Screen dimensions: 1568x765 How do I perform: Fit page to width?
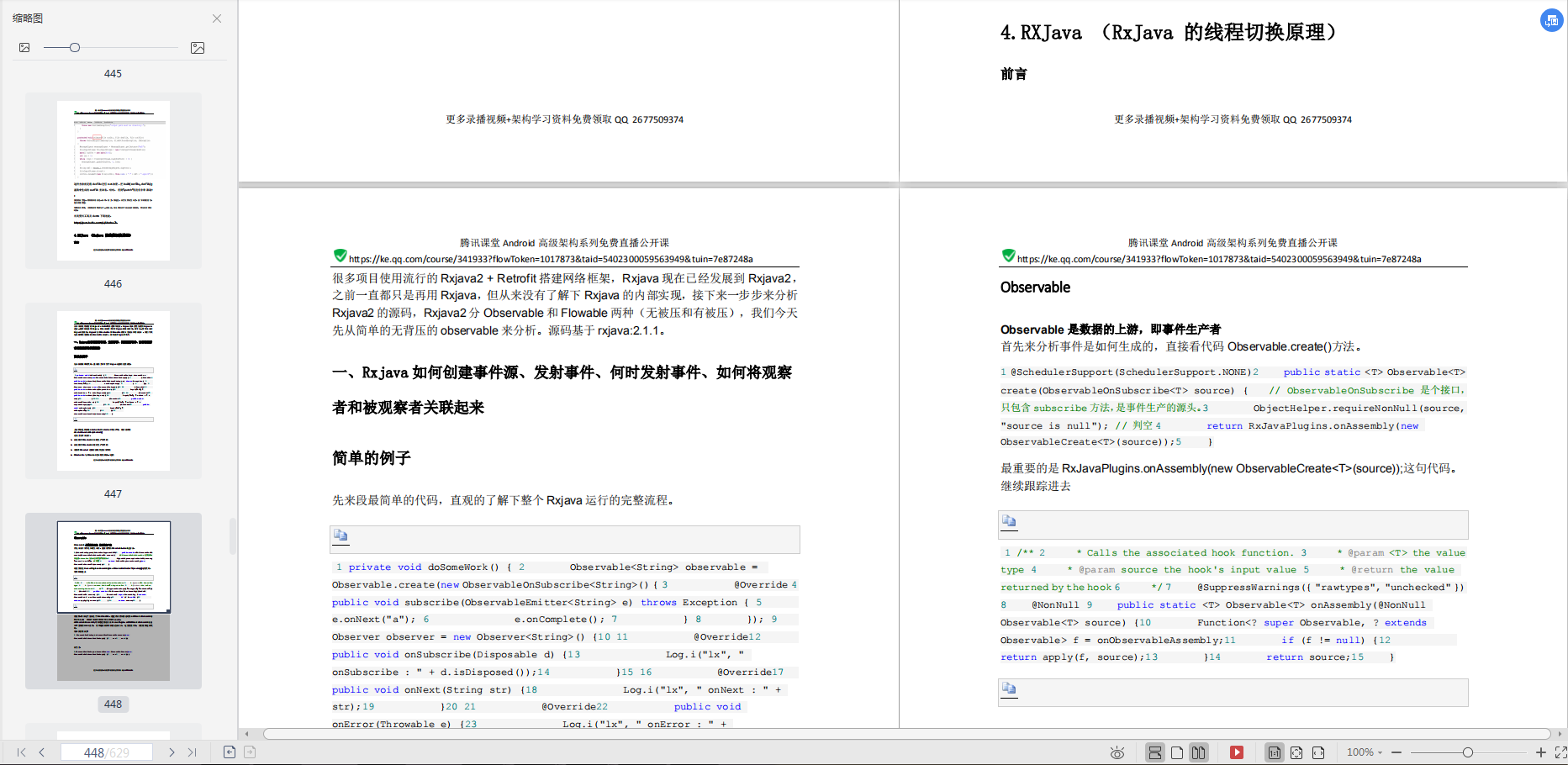[x=1318, y=752]
